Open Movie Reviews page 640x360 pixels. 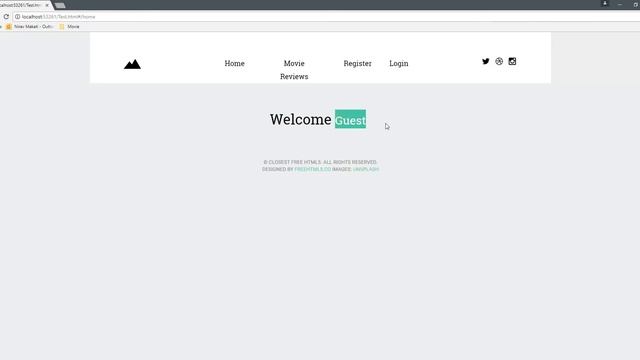(294, 70)
